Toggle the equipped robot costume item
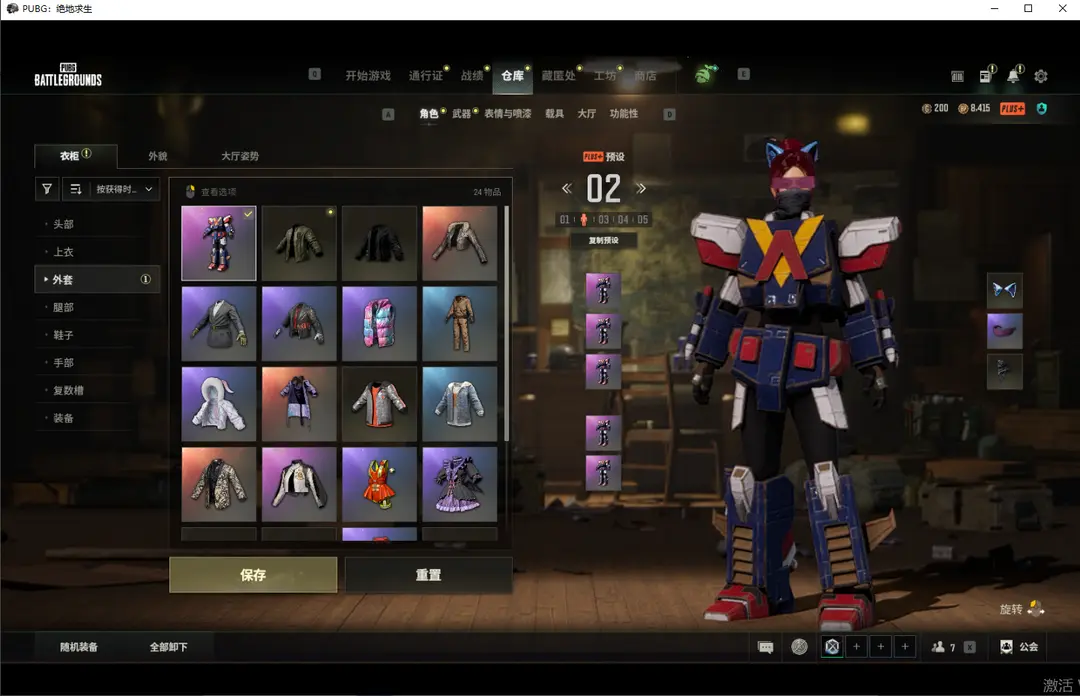 pyautogui.click(x=219, y=243)
